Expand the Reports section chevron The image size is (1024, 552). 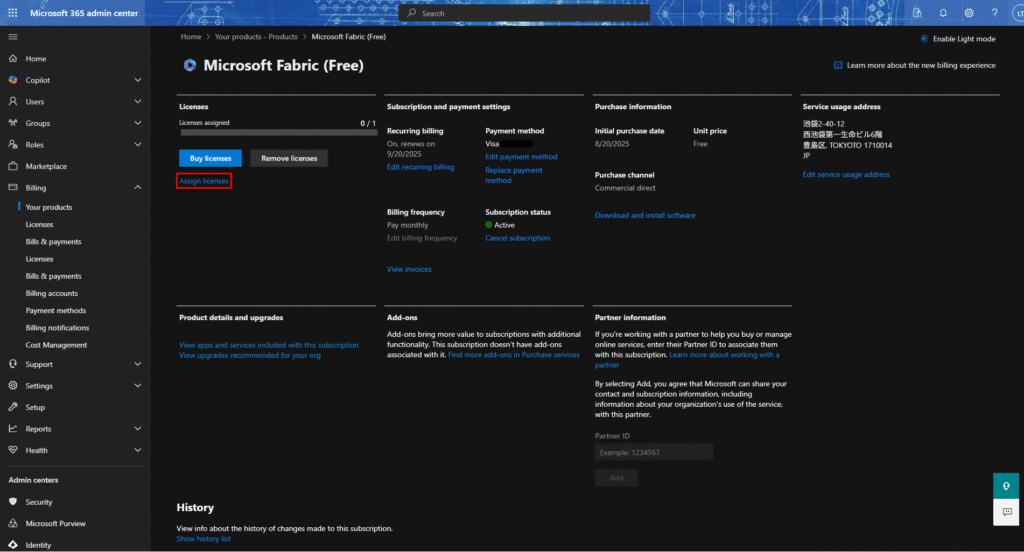click(x=138, y=429)
